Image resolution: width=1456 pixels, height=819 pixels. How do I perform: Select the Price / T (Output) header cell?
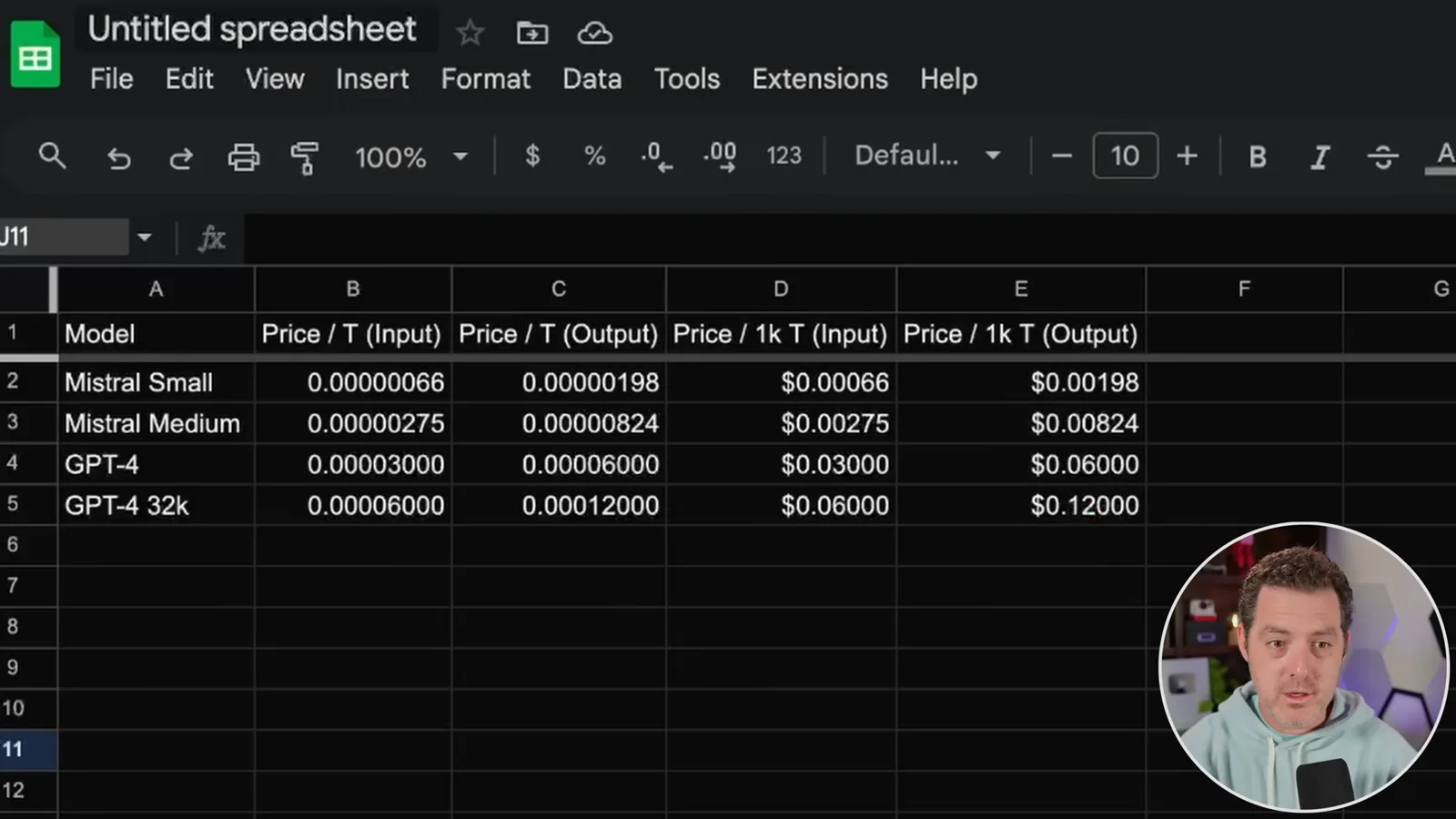(559, 334)
